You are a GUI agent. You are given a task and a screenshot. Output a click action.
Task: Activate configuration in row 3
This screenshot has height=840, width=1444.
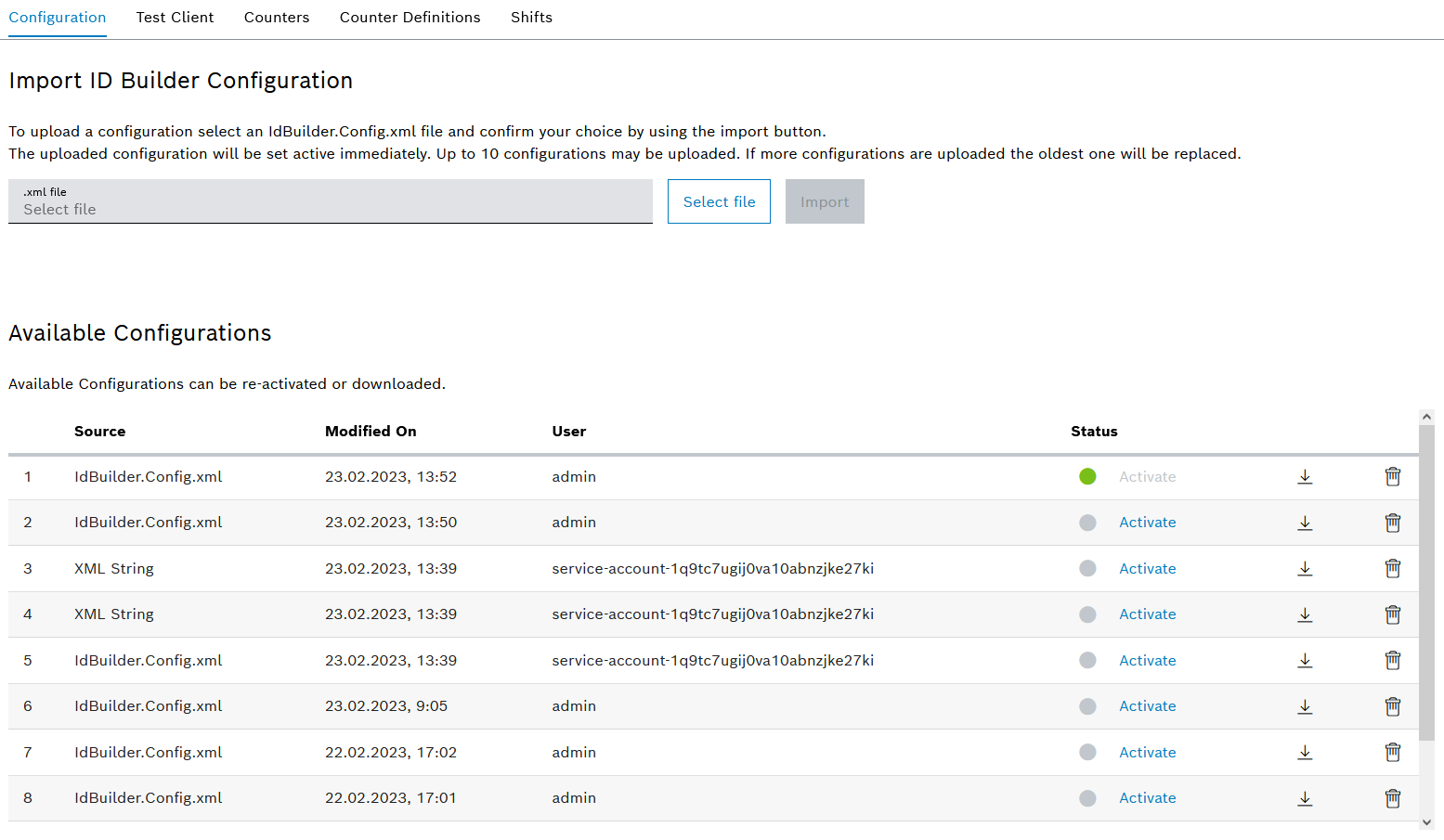pyautogui.click(x=1147, y=569)
